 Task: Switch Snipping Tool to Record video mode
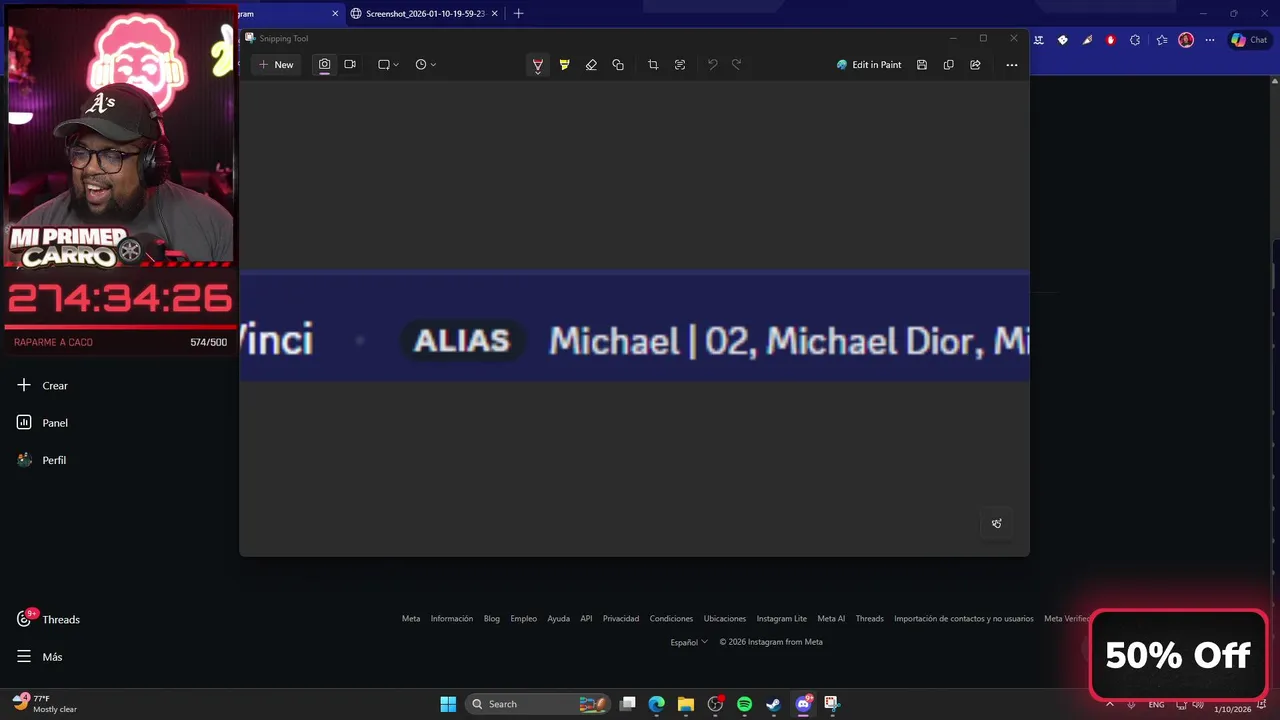(x=350, y=65)
